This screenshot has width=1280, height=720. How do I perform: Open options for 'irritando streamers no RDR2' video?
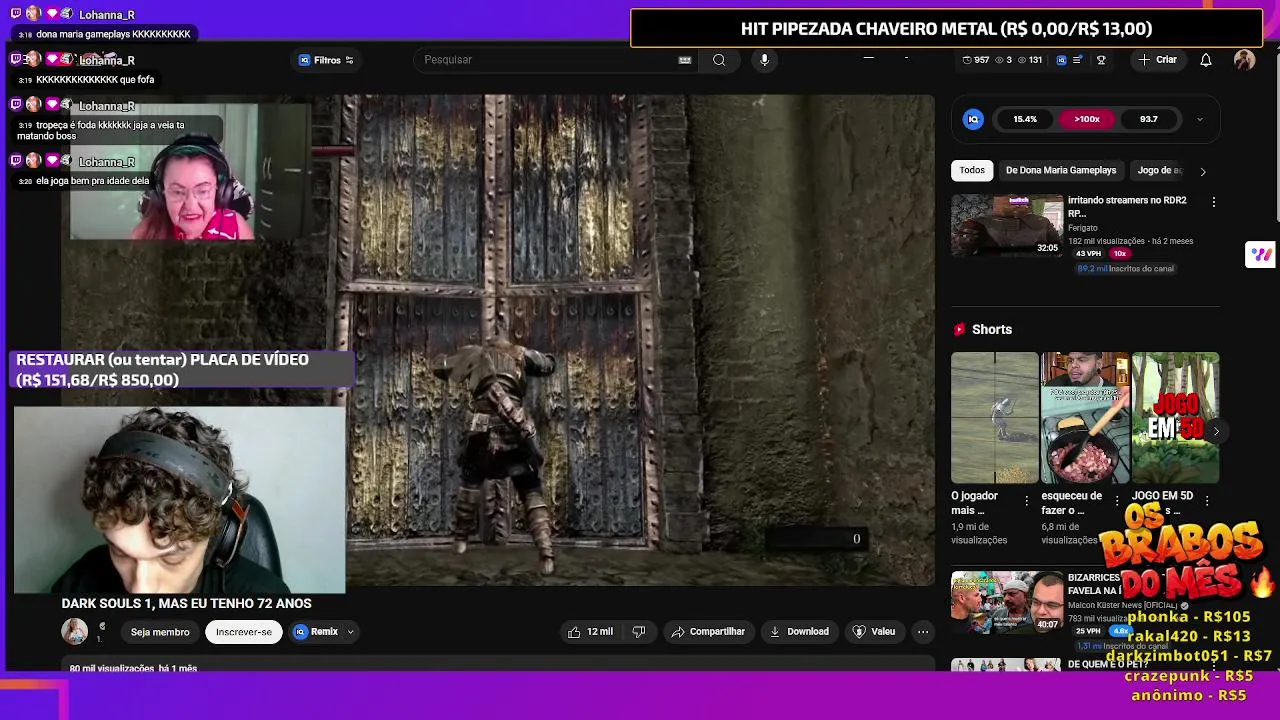pyautogui.click(x=1214, y=202)
